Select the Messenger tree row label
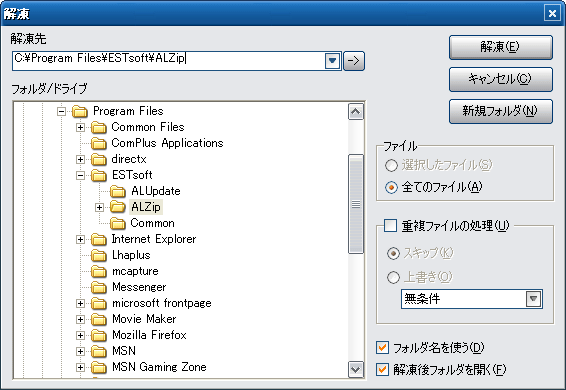Image resolution: width=566 pixels, height=390 pixels. tap(139, 287)
